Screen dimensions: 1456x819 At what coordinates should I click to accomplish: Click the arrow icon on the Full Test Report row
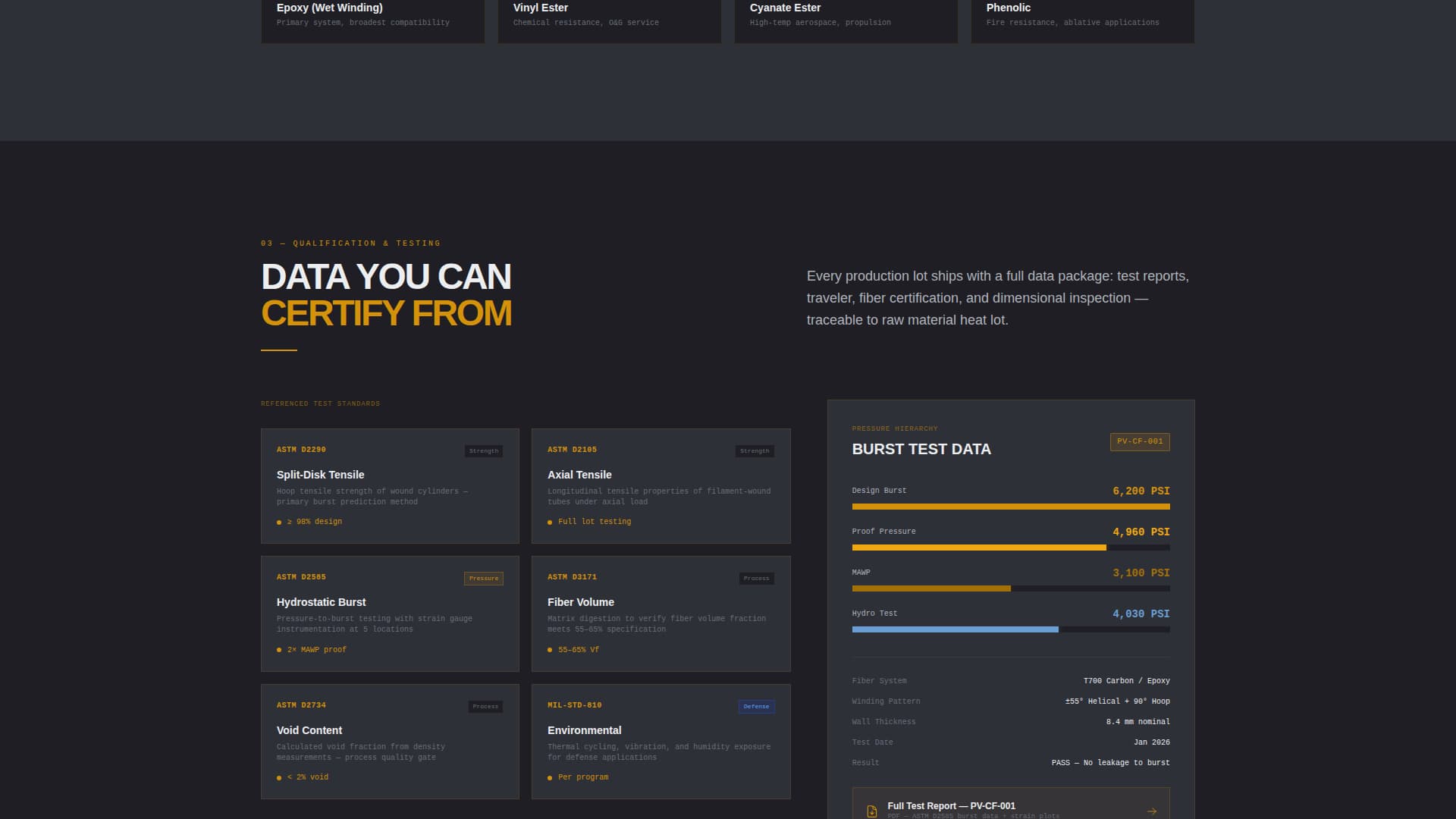click(x=1152, y=810)
